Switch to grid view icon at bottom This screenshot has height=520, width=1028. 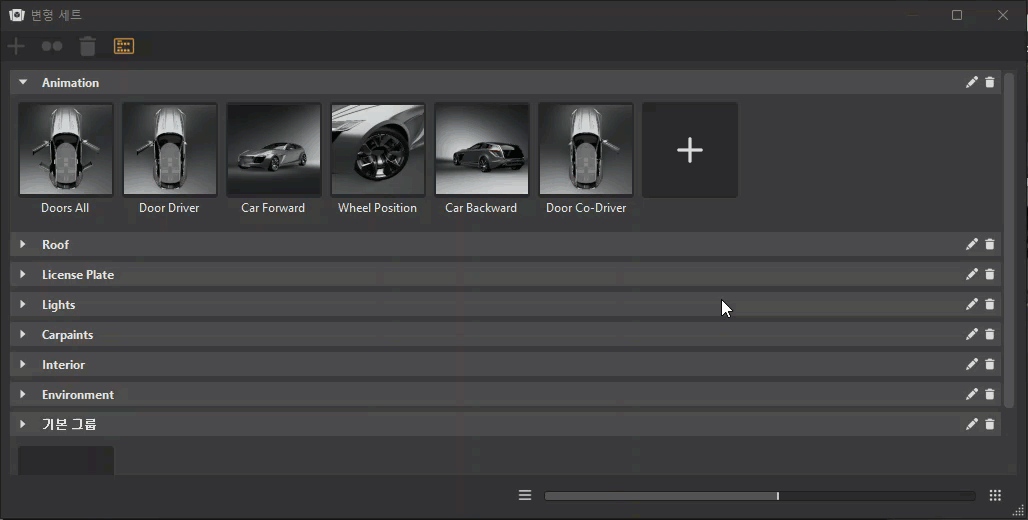pos(995,495)
